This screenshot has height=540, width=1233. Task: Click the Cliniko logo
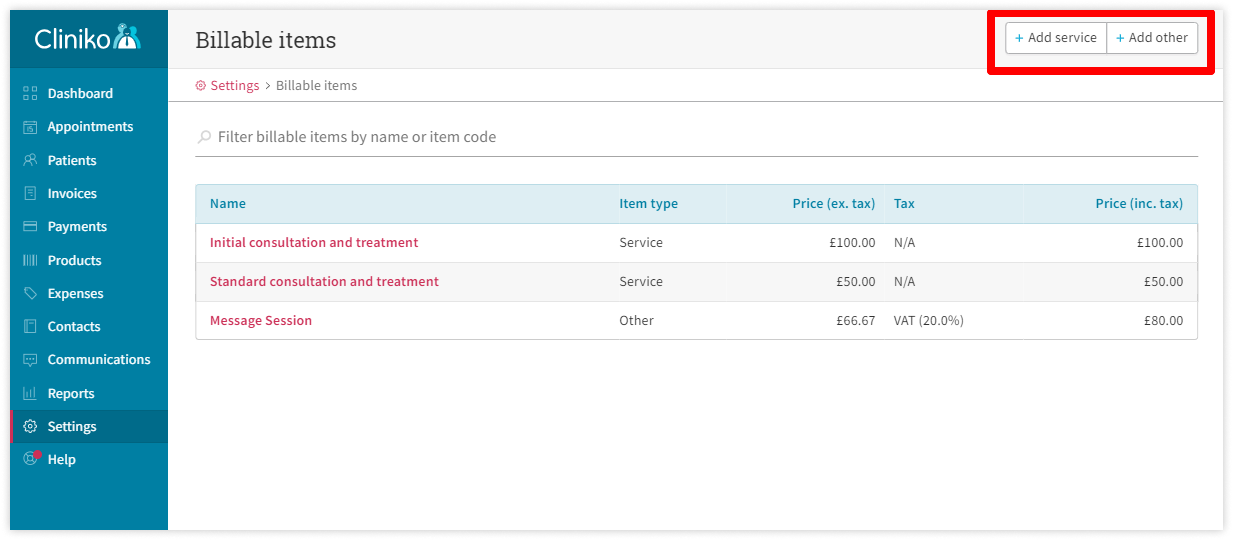click(88, 38)
